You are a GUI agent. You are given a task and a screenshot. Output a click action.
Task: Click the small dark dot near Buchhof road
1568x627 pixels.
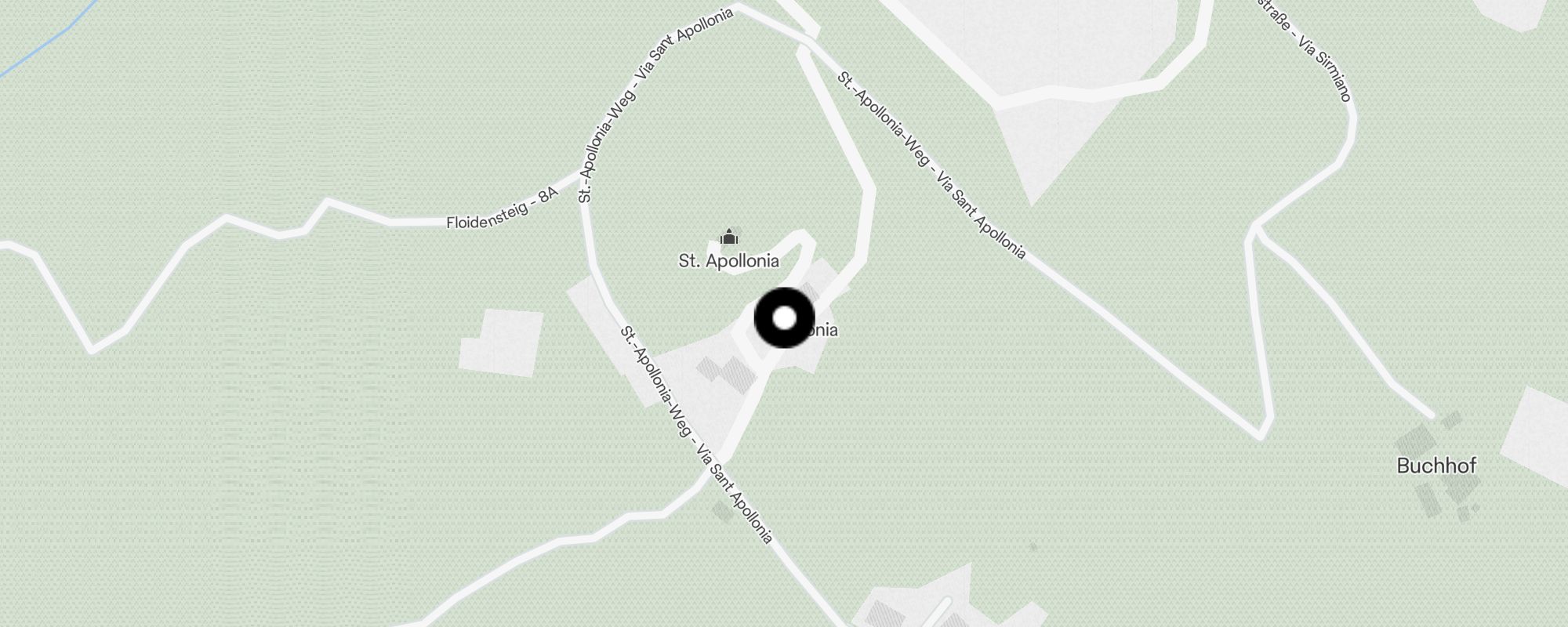[x=1033, y=546]
